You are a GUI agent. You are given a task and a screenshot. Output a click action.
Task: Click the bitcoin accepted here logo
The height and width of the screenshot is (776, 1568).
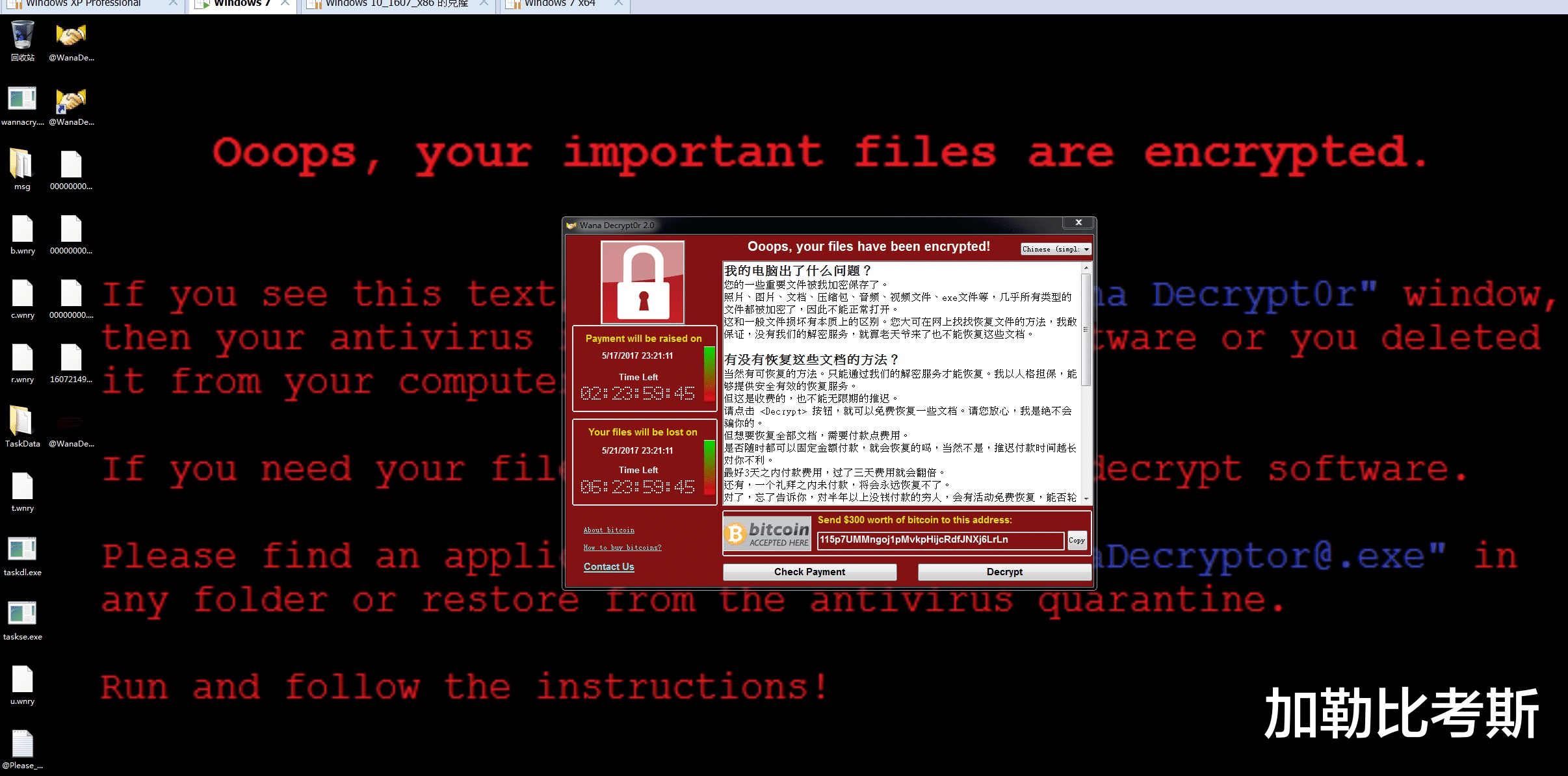click(768, 534)
